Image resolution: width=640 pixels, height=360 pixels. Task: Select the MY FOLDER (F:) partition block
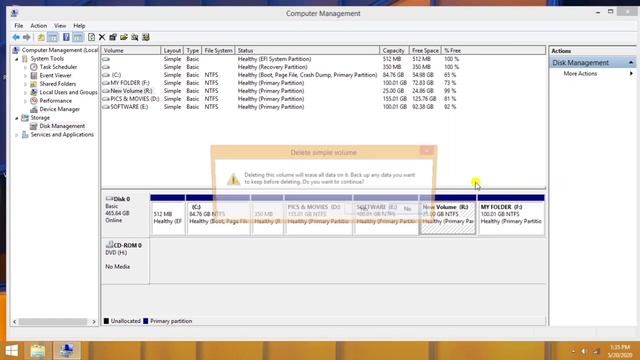click(511, 215)
